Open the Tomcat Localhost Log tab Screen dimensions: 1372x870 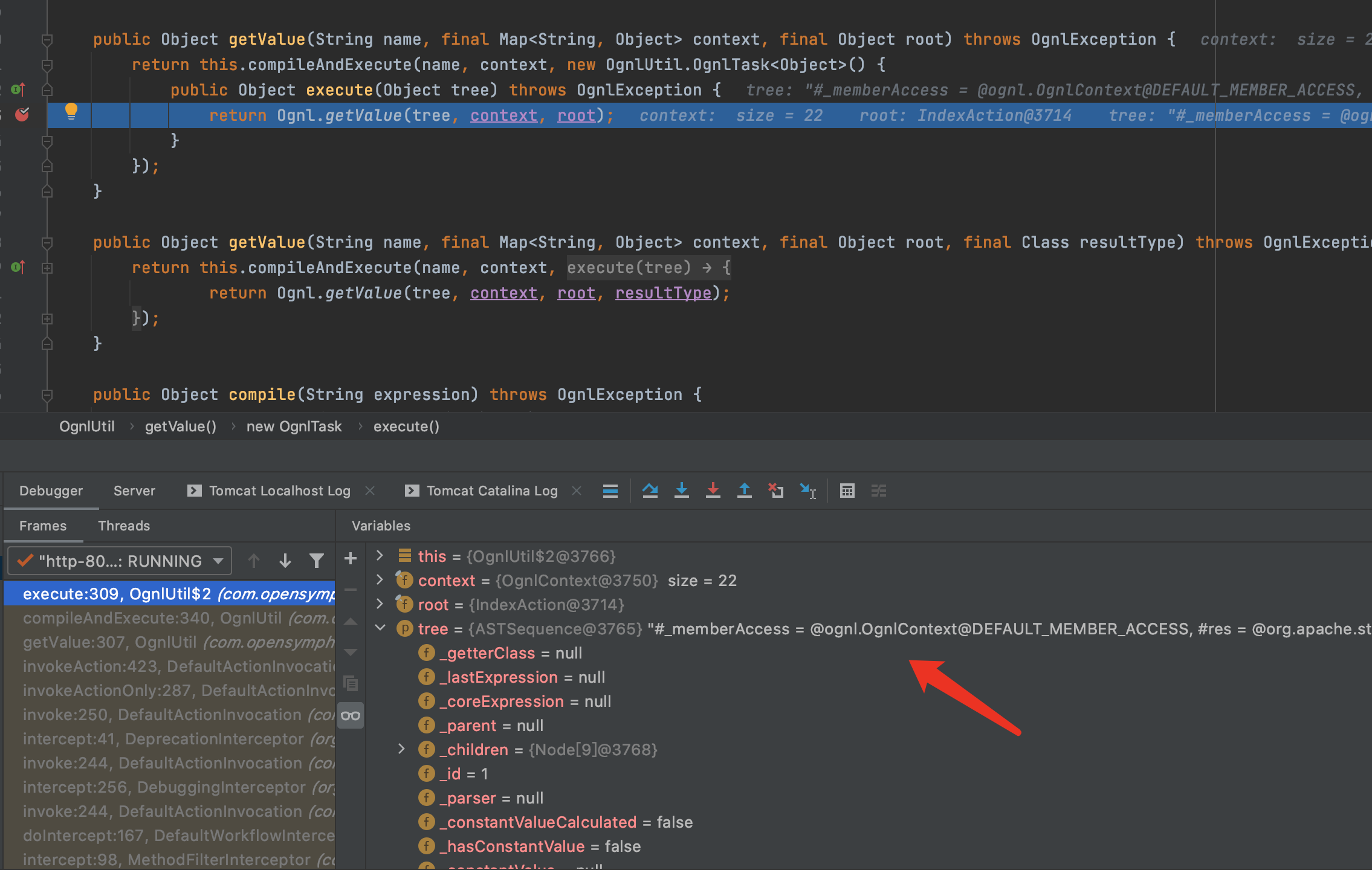(279, 491)
